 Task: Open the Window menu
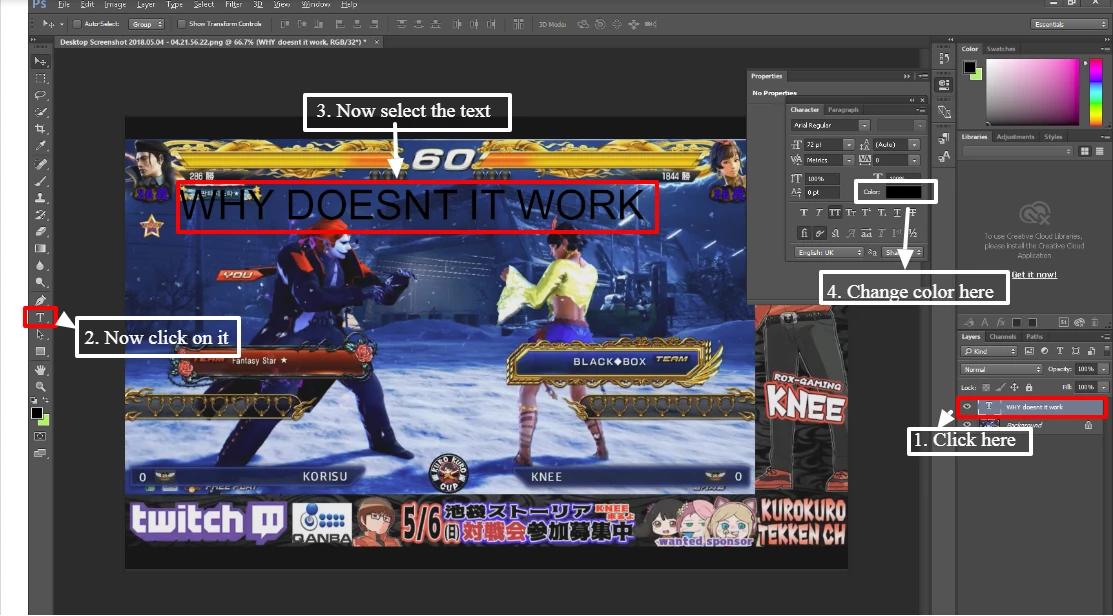[x=315, y=4]
